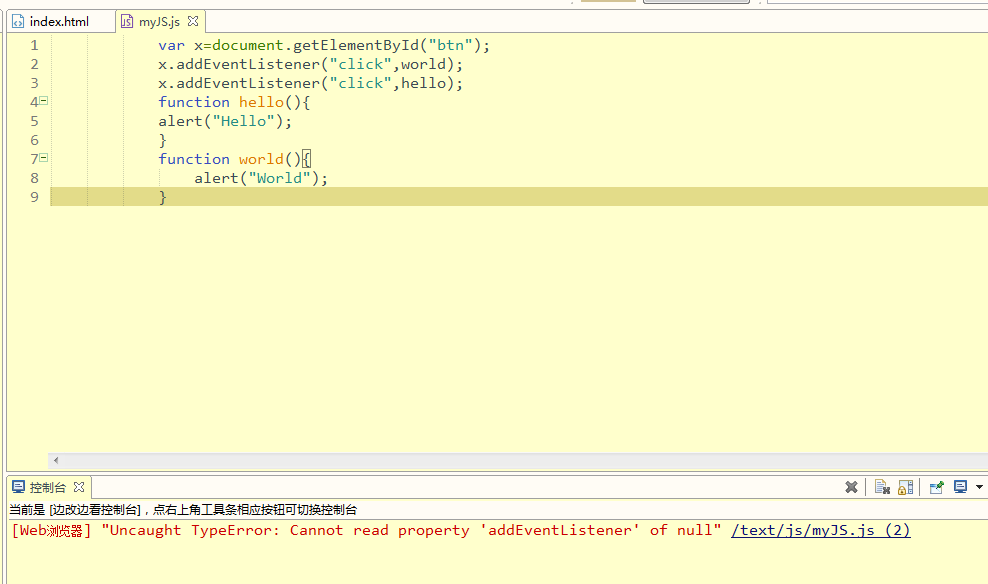Click the closing brace on line 6
Viewport: 988px width, 584px height.
tap(163, 140)
